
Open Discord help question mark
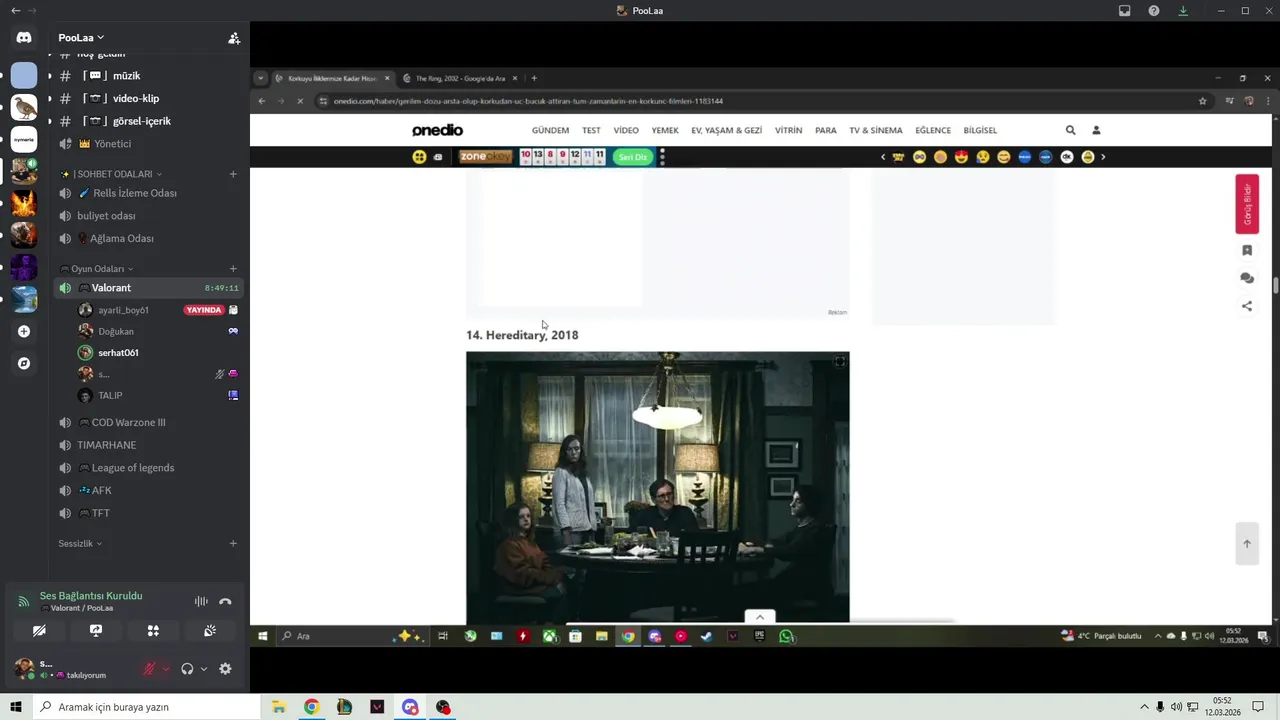point(1154,10)
